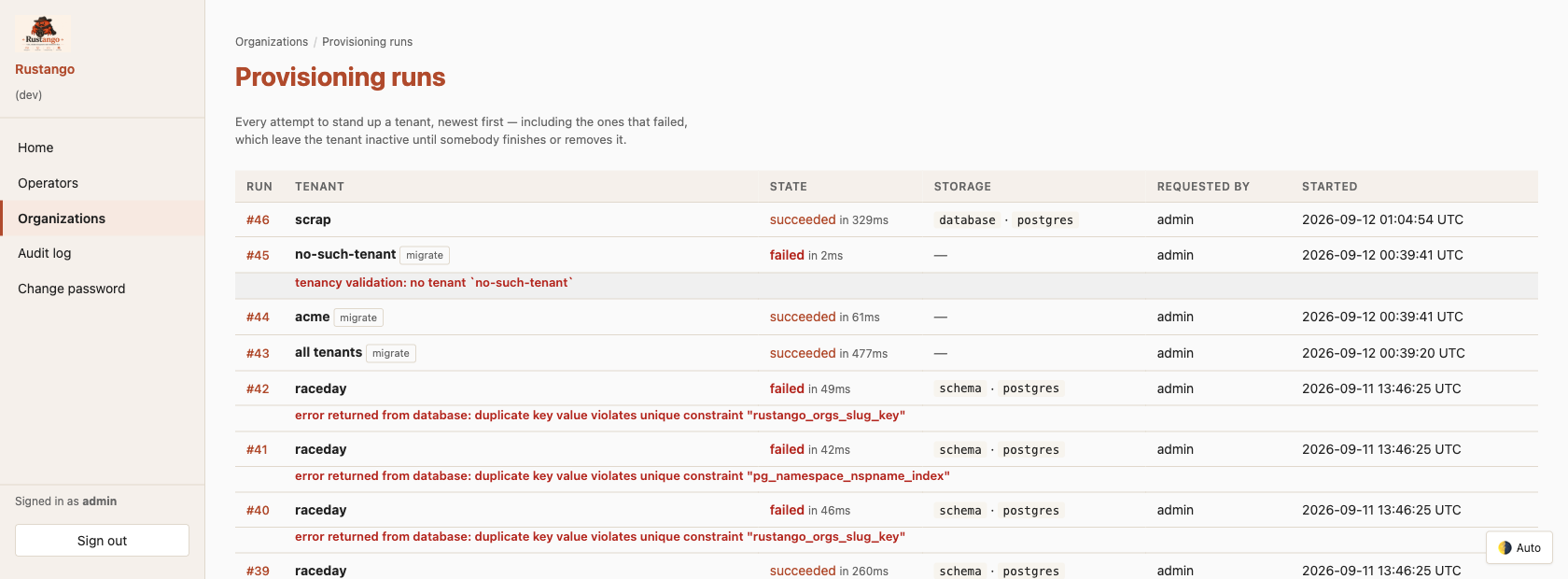Click tenant name scrap
Viewport: 1568px width, 579px height.
(313, 219)
